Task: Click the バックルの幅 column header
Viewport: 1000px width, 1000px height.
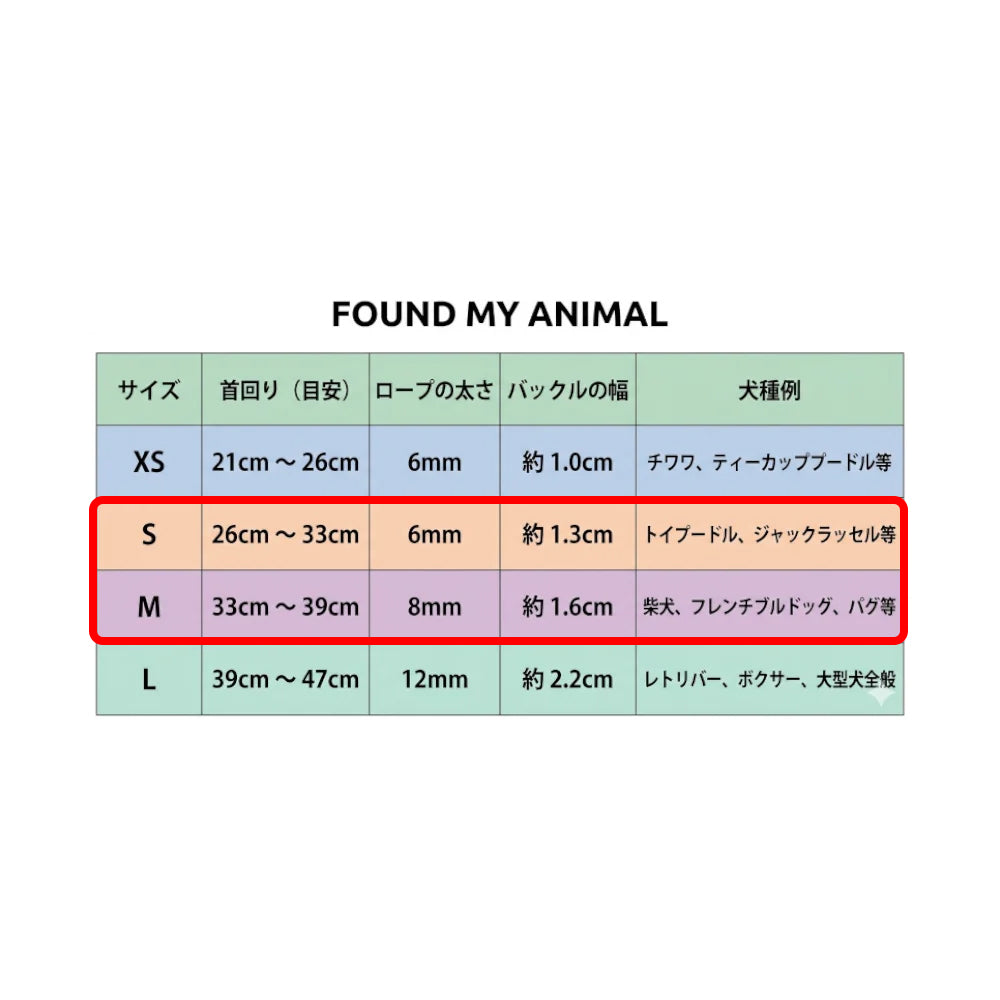Action: 568,389
